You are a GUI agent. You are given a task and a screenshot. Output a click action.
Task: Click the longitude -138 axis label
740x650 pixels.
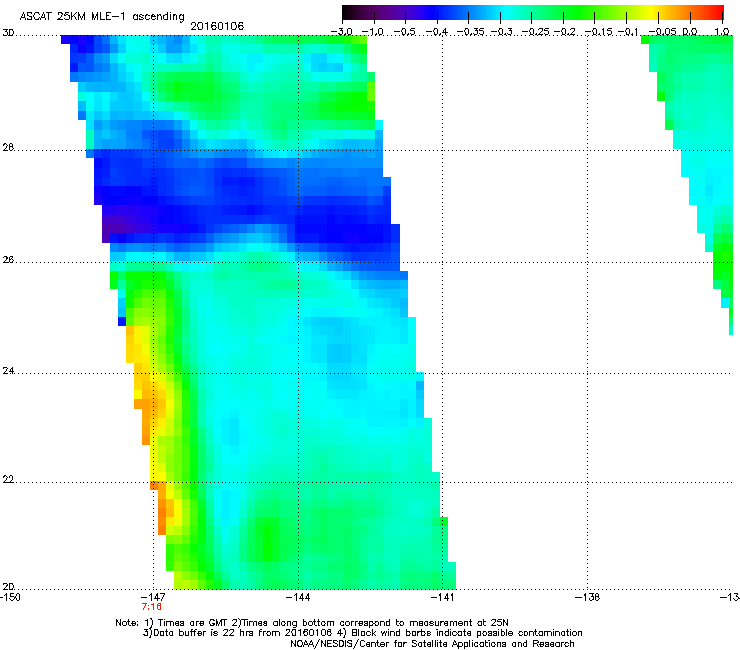(587, 597)
